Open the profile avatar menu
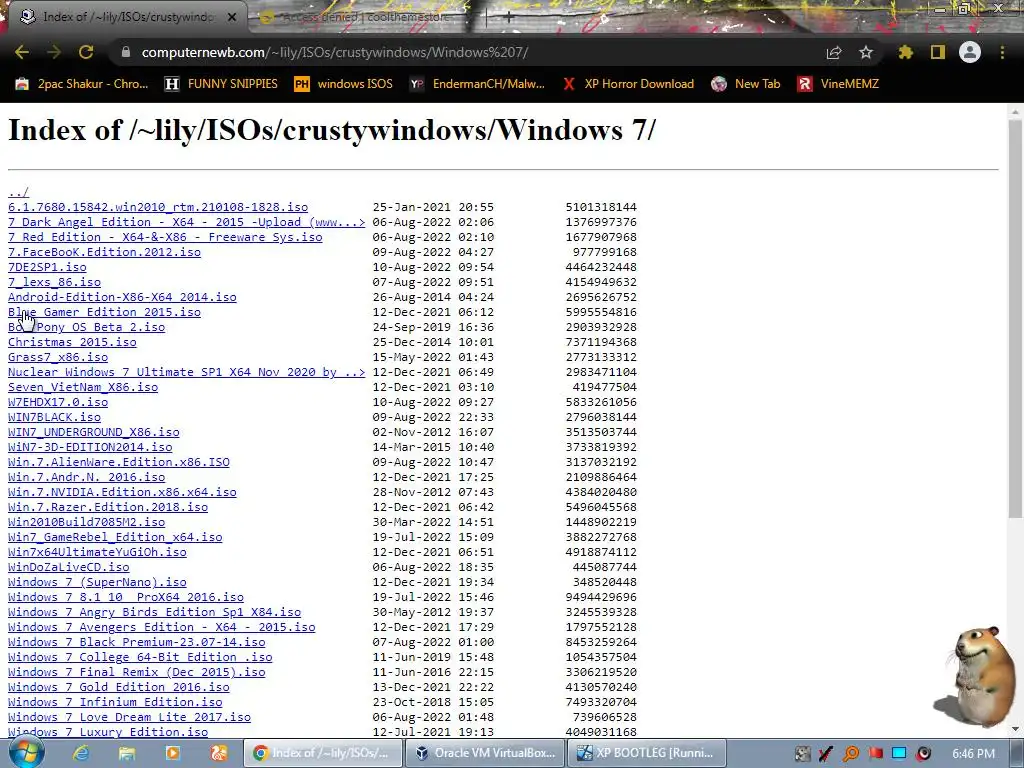Viewport: 1024px width, 768px height. 970,52
